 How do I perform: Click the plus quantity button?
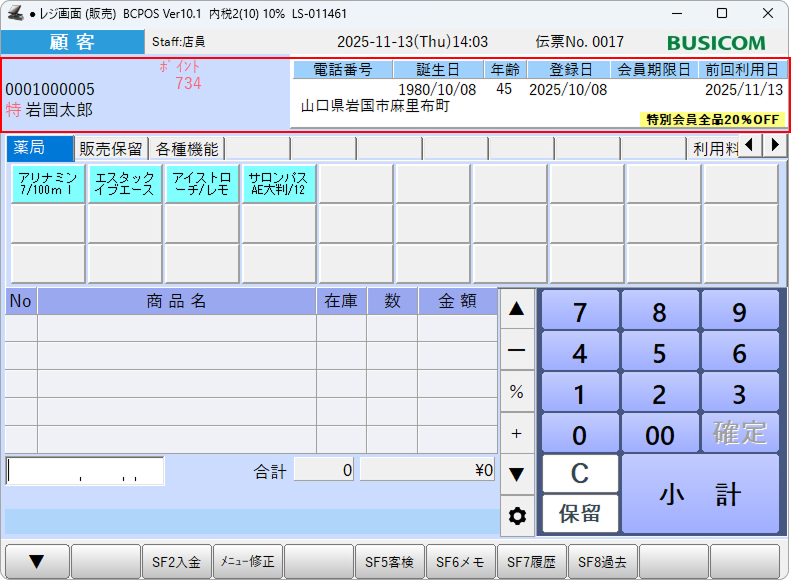coord(517,433)
